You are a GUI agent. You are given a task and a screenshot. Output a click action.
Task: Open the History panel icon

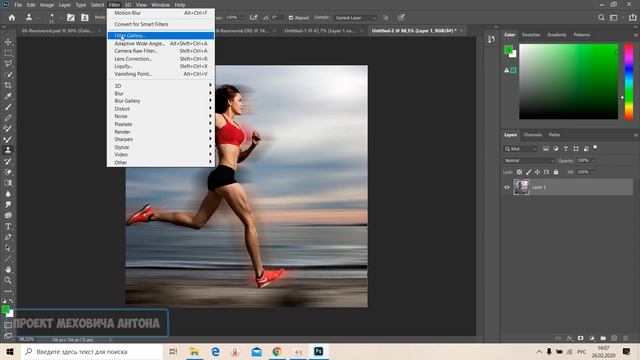click(491, 39)
